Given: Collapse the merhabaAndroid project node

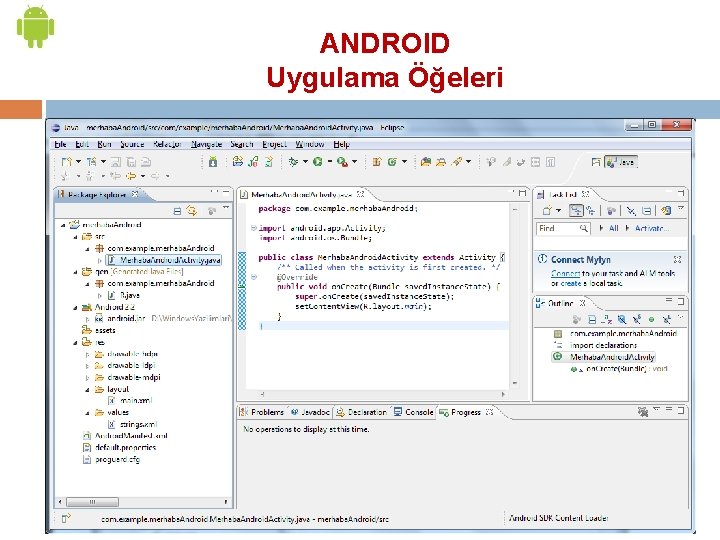Looking at the screenshot, I should pos(63,225).
